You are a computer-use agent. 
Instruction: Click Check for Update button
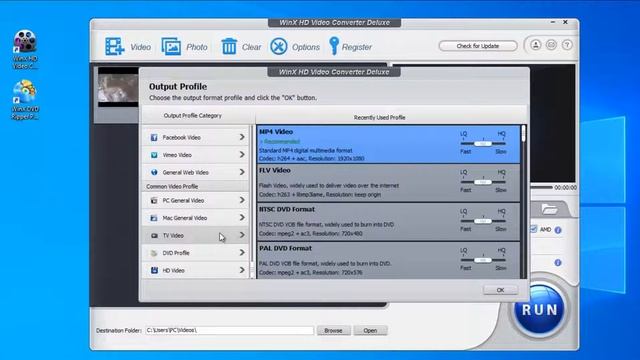[x=478, y=46]
